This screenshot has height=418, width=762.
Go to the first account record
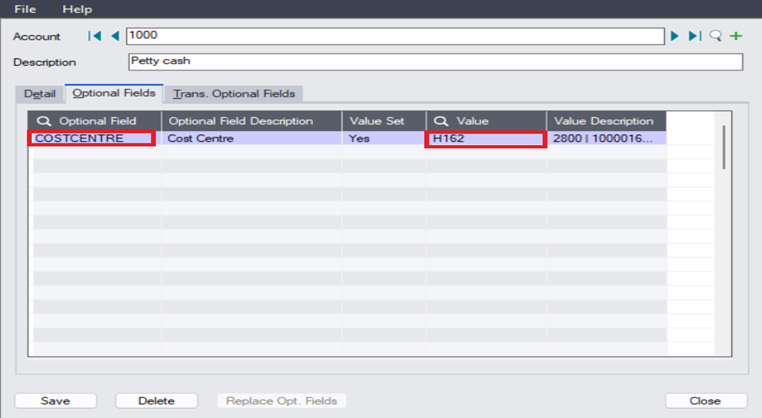pyautogui.click(x=95, y=36)
